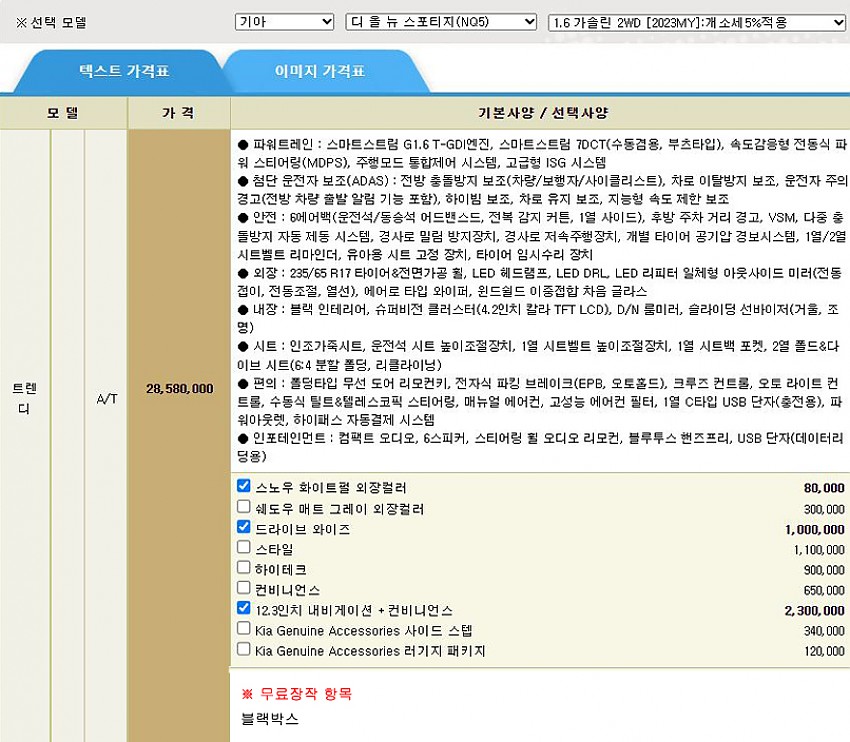Open the 기아 manufacturer dropdown
This screenshot has height=742, width=850.
tap(284, 22)
